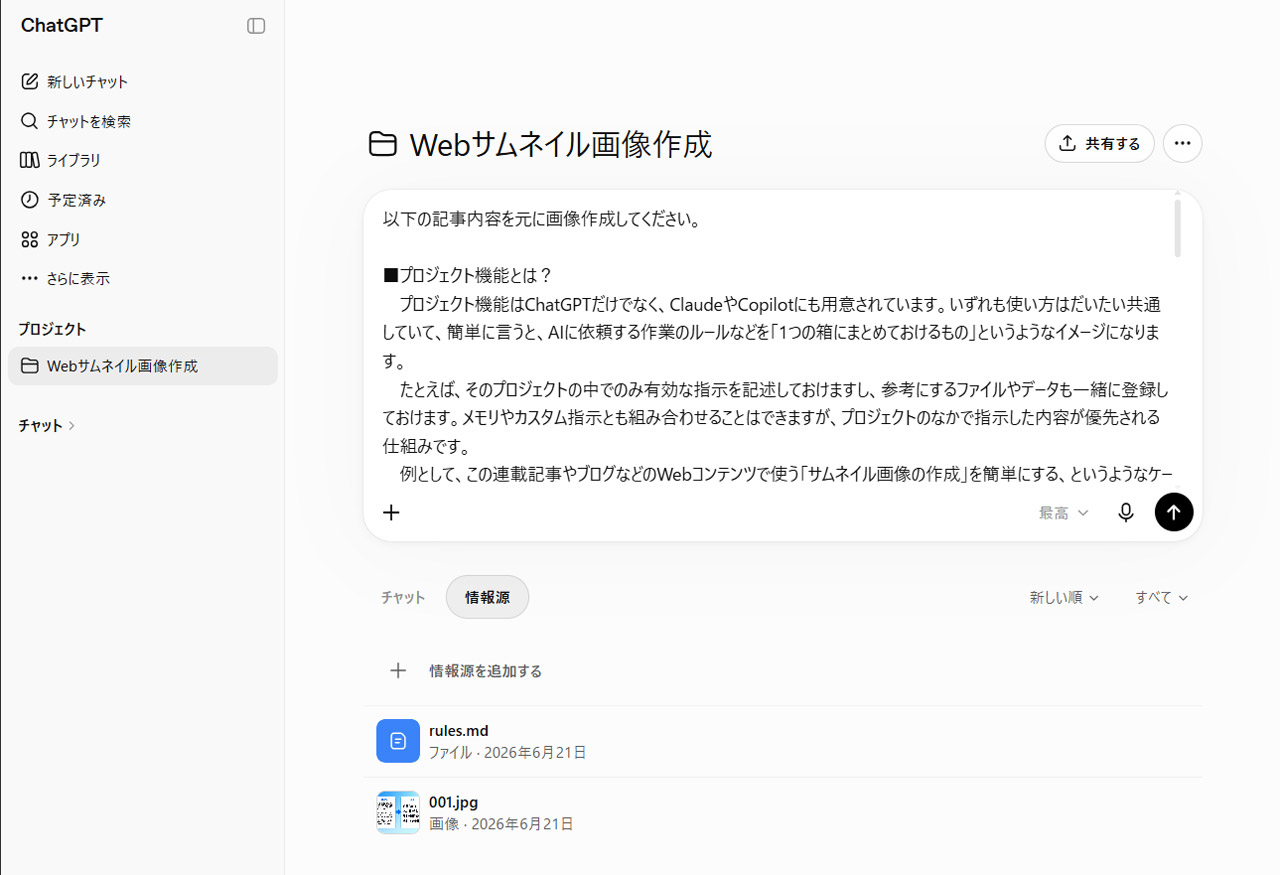Click the grid icon beside アプリ
1280x875 pixels.
tap(29, 240)
